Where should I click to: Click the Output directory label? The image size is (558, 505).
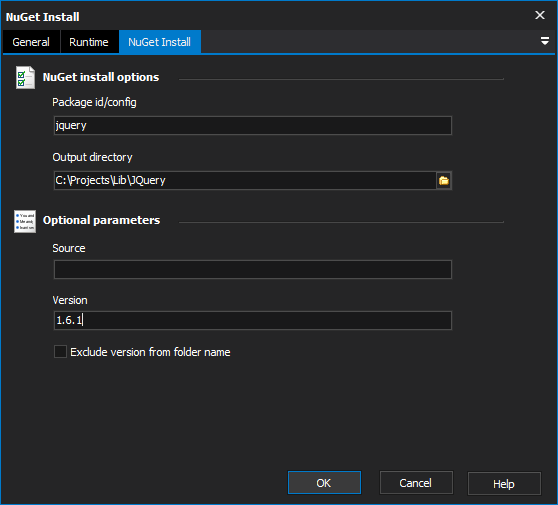tap(92, 157)
